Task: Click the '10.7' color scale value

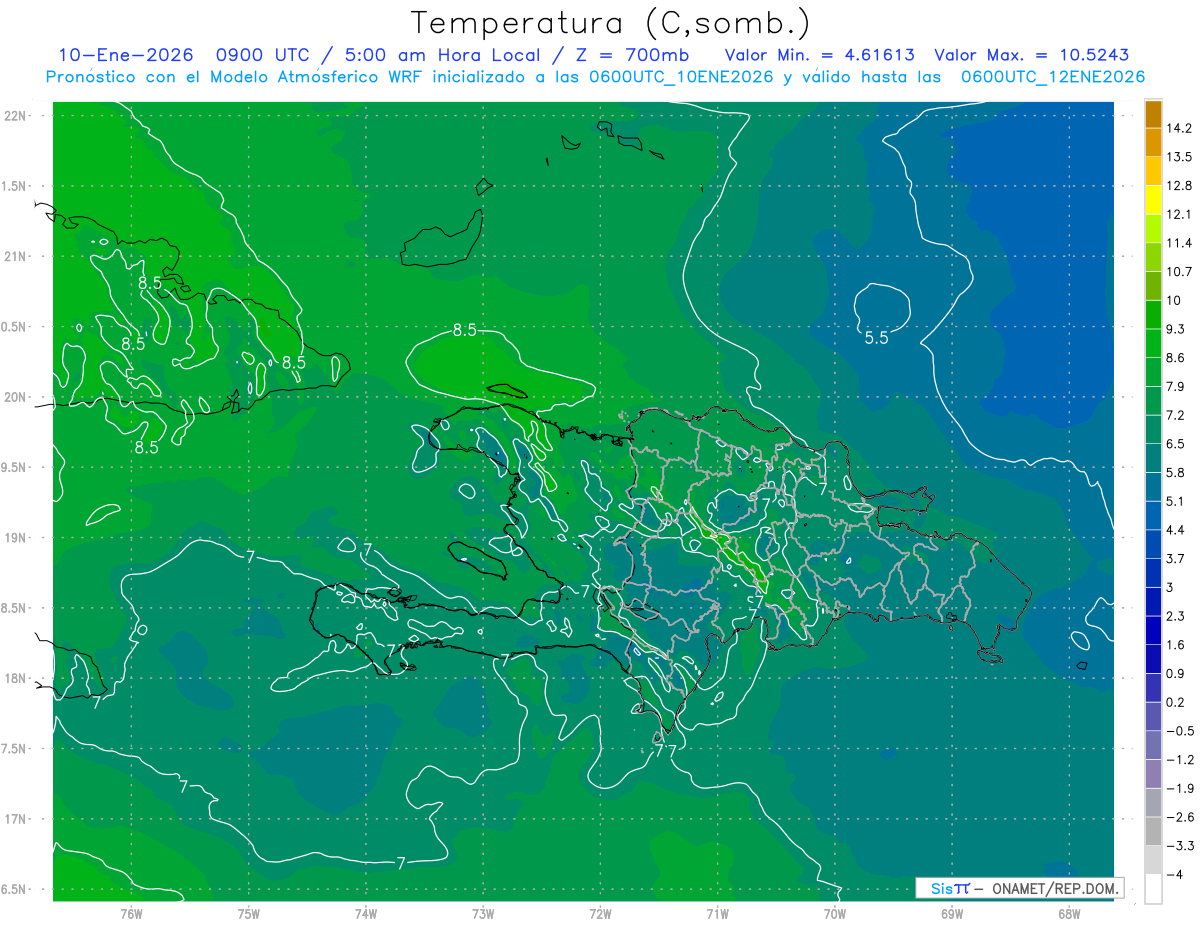Action: tap(1179, 272)
